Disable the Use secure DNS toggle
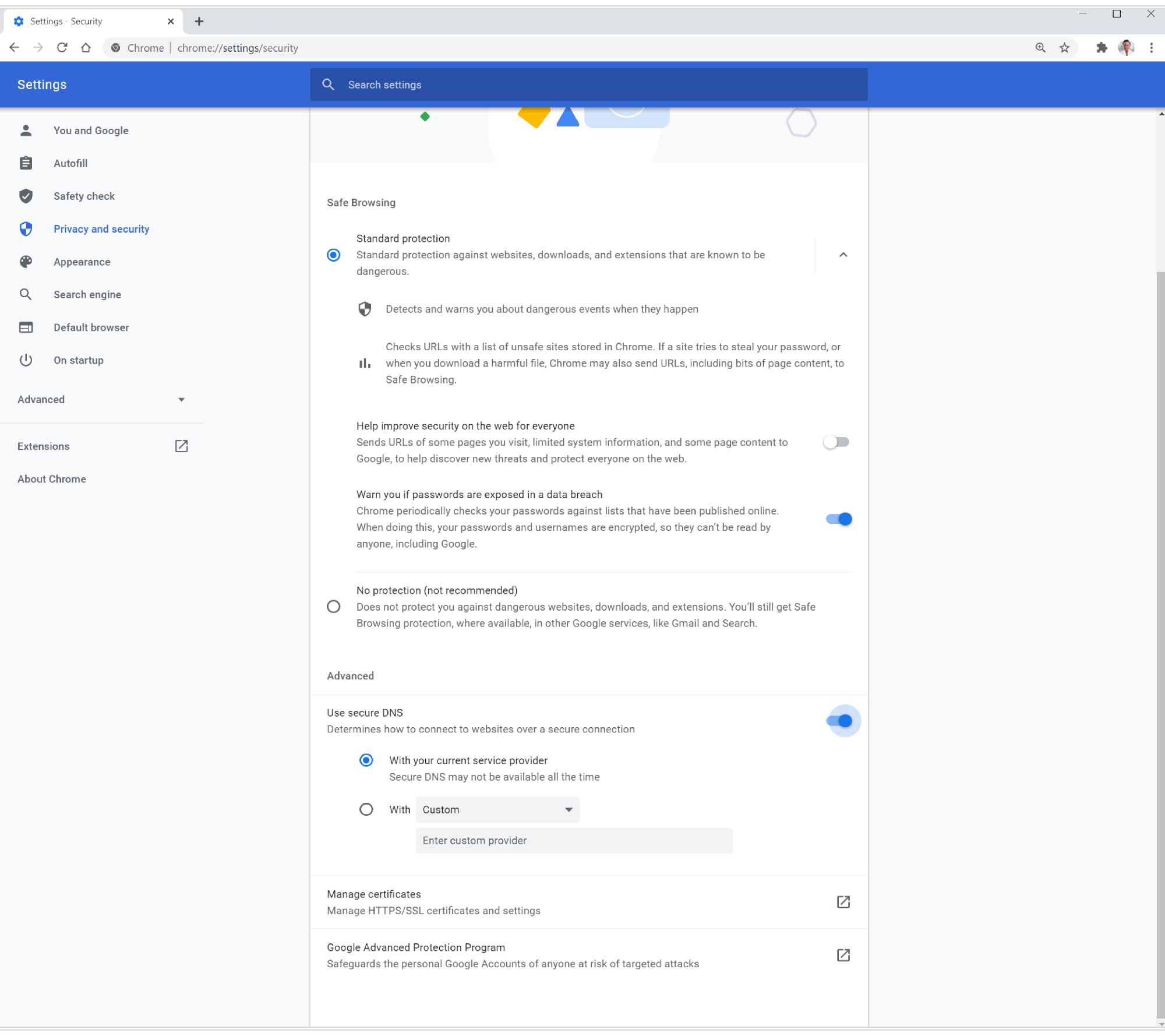Viewport: 1165px width, 1036px height. coord(839,721)
